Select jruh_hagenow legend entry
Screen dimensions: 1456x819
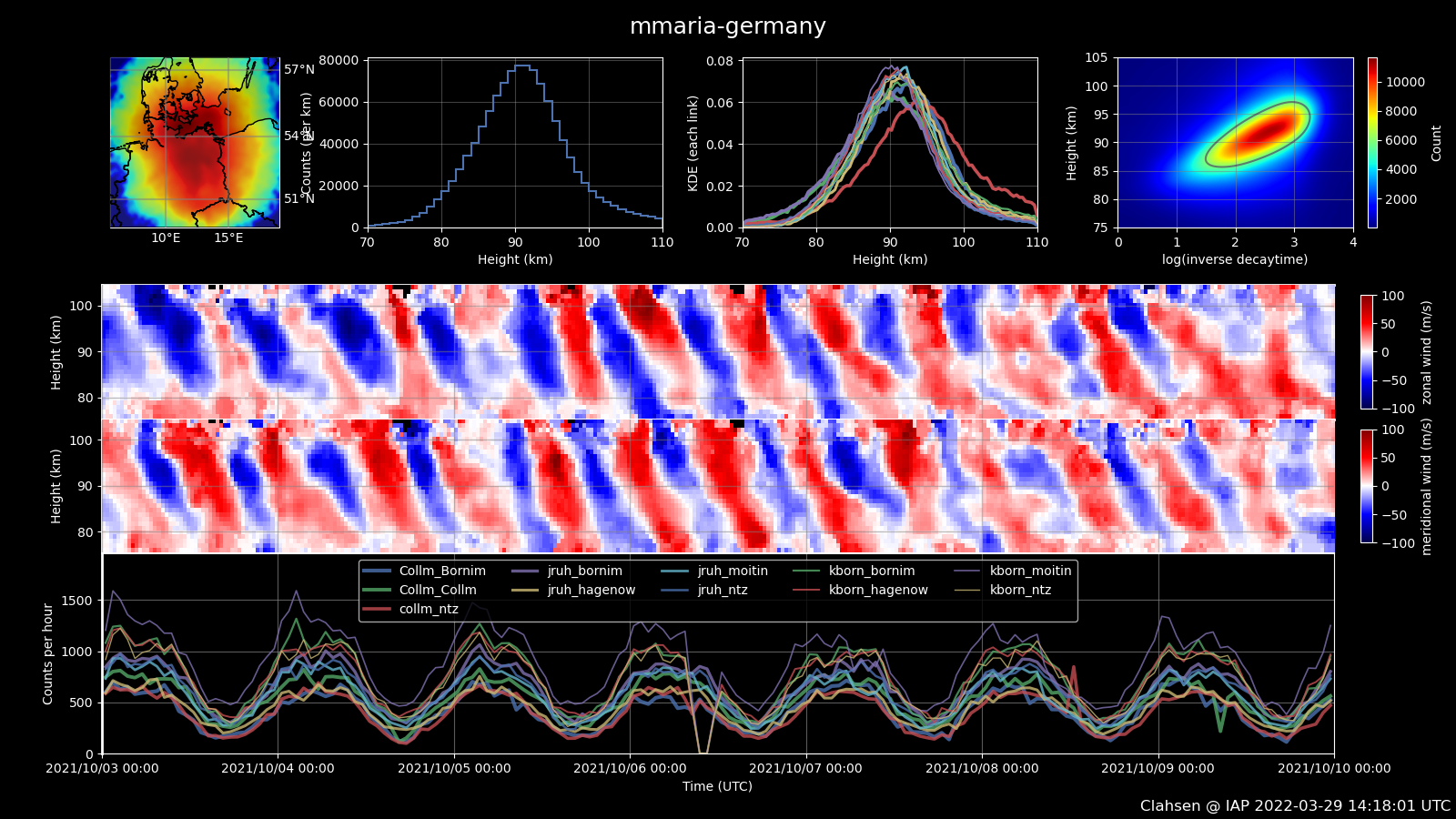pyautogui.click(x=573, y=590)
